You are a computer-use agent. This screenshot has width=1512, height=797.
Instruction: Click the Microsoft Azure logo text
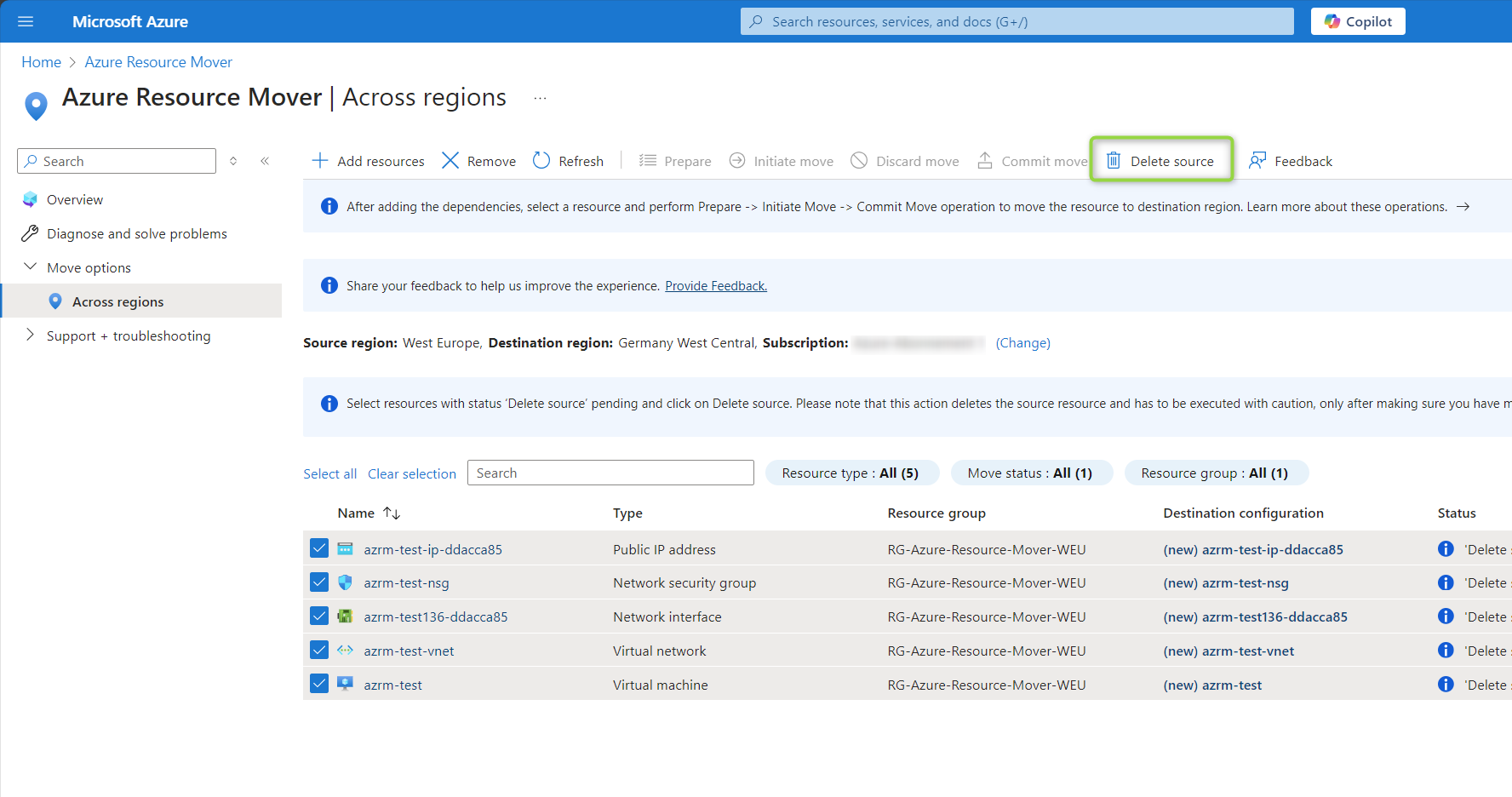[130, 21]
